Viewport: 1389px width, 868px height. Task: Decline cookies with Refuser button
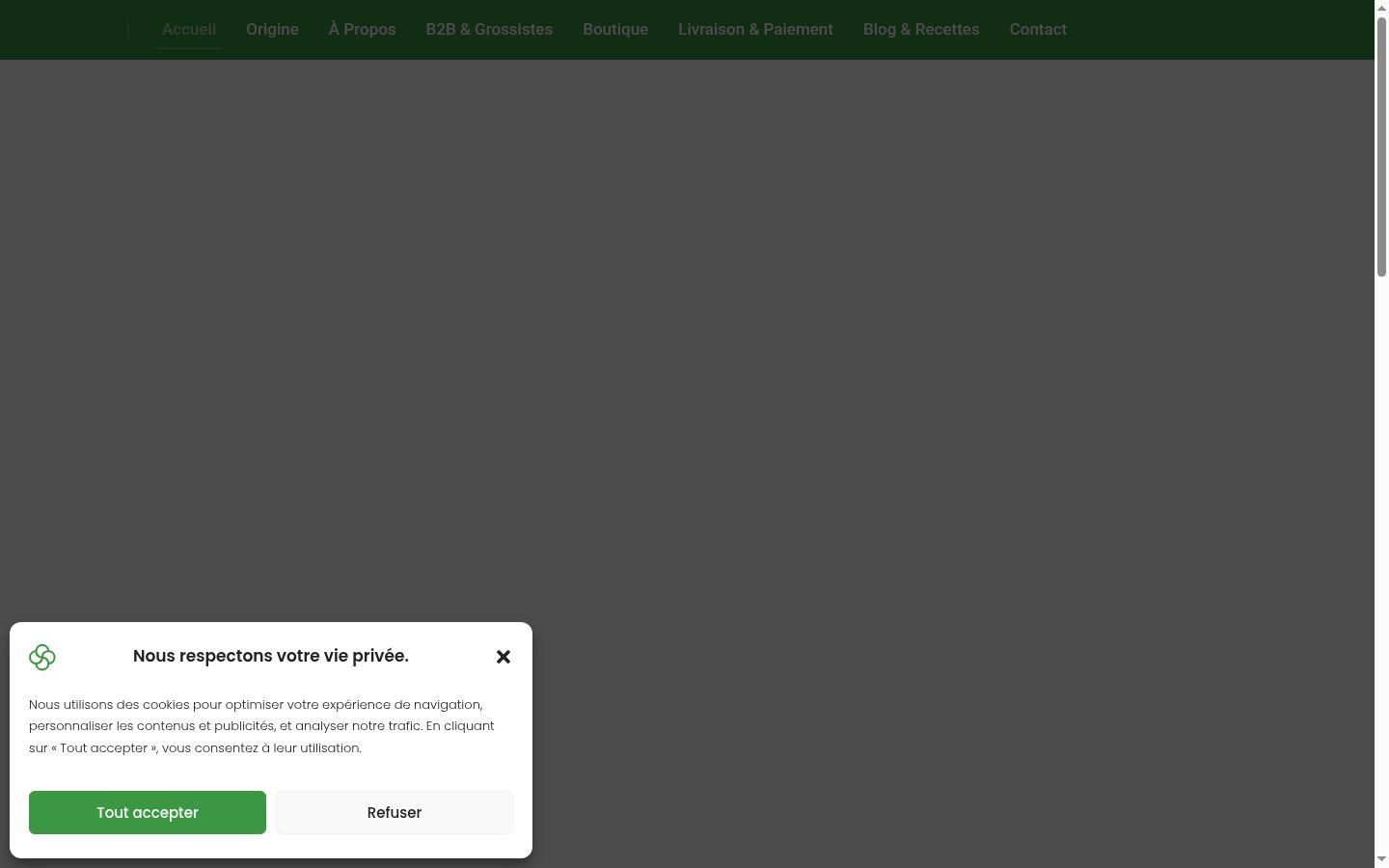click(x=395, y=812)
